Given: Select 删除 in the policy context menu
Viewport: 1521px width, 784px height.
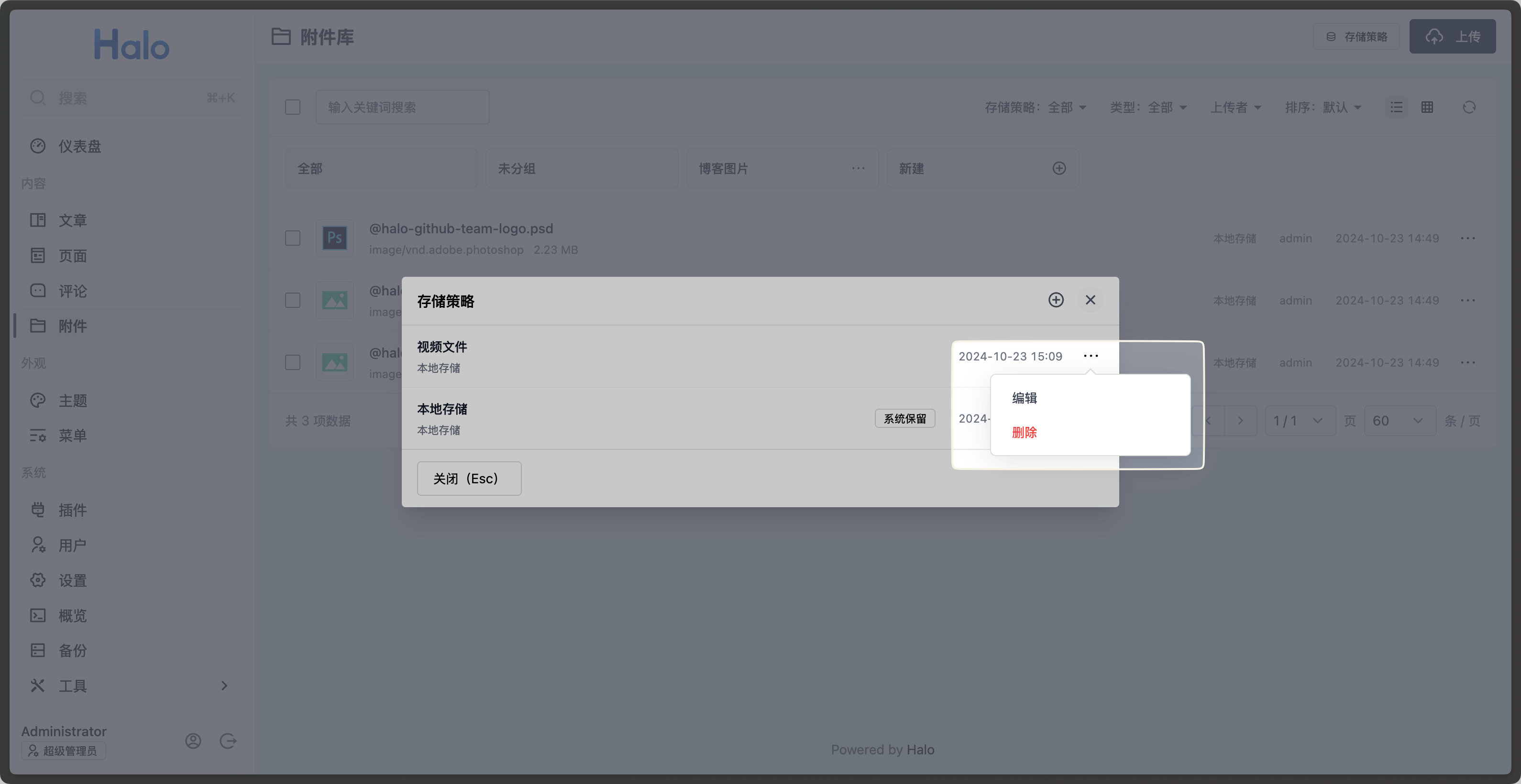Looking at the screenshot, I should pyautogui.click(x=1025, y=433).
